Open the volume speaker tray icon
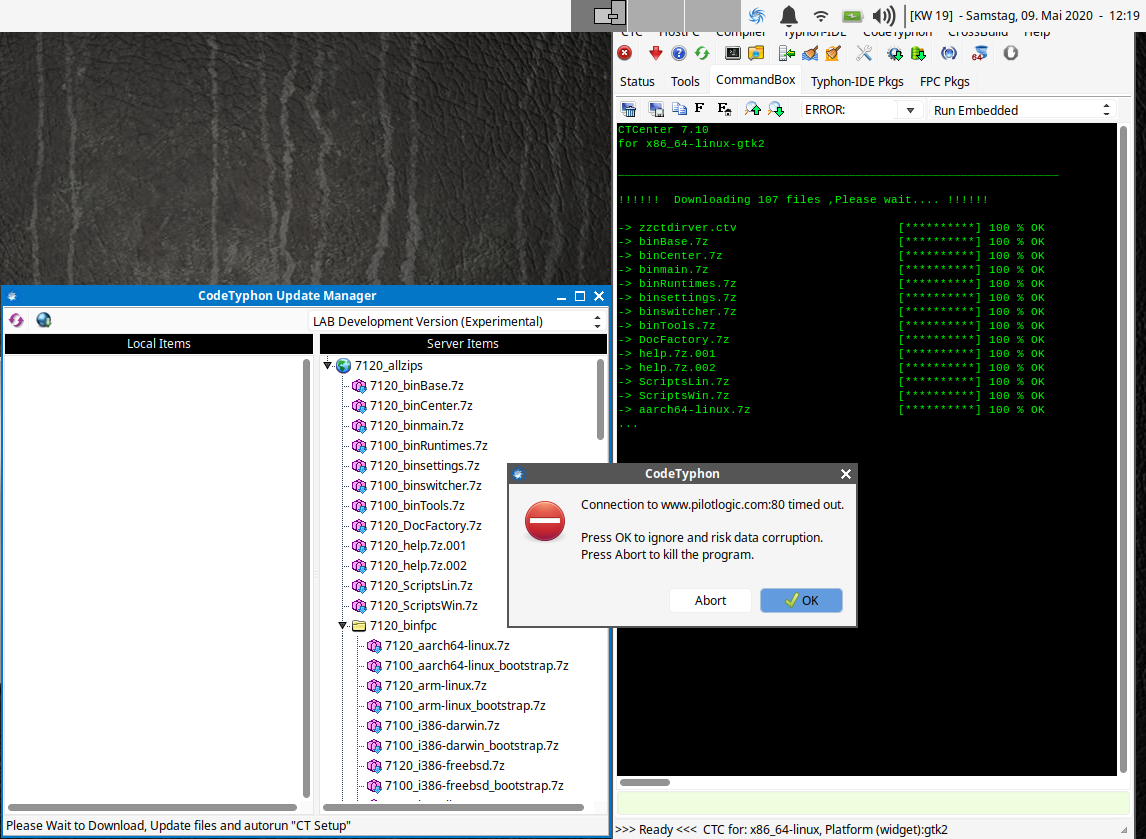The height and width of the screenshot is (839, 1146). click(x=884, y=15)
